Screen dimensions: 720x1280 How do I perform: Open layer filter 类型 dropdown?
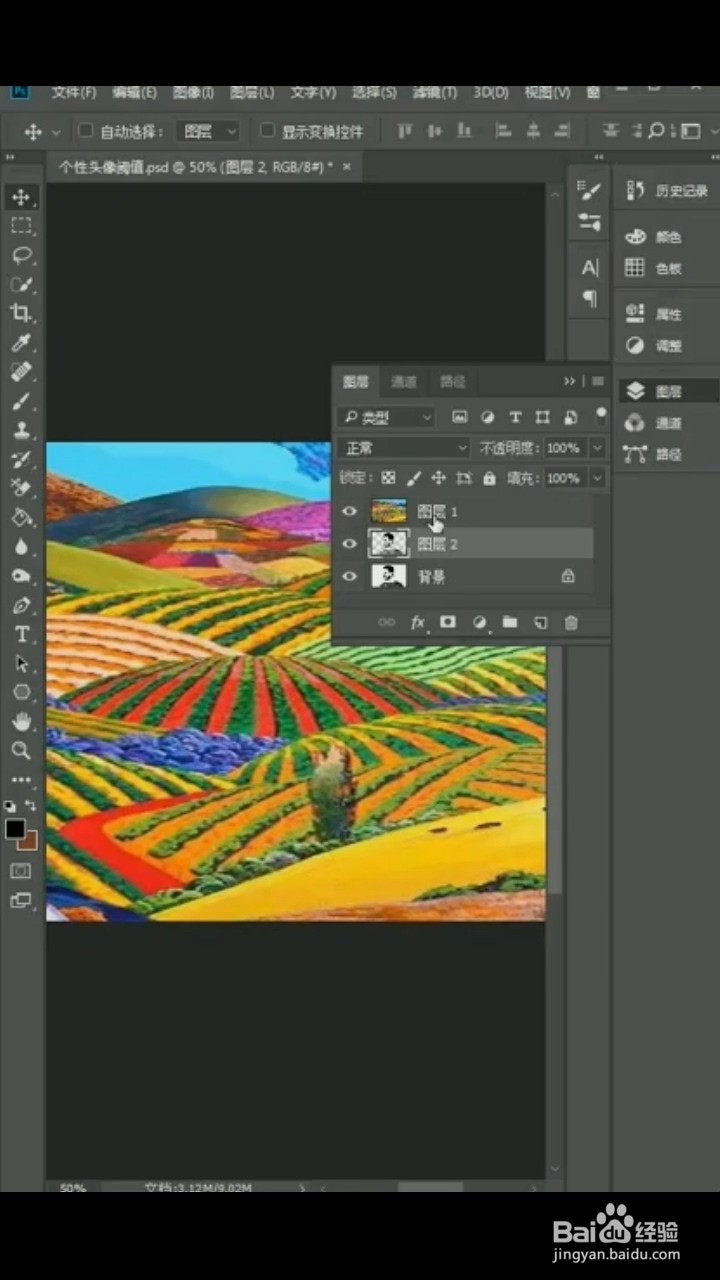386,417
